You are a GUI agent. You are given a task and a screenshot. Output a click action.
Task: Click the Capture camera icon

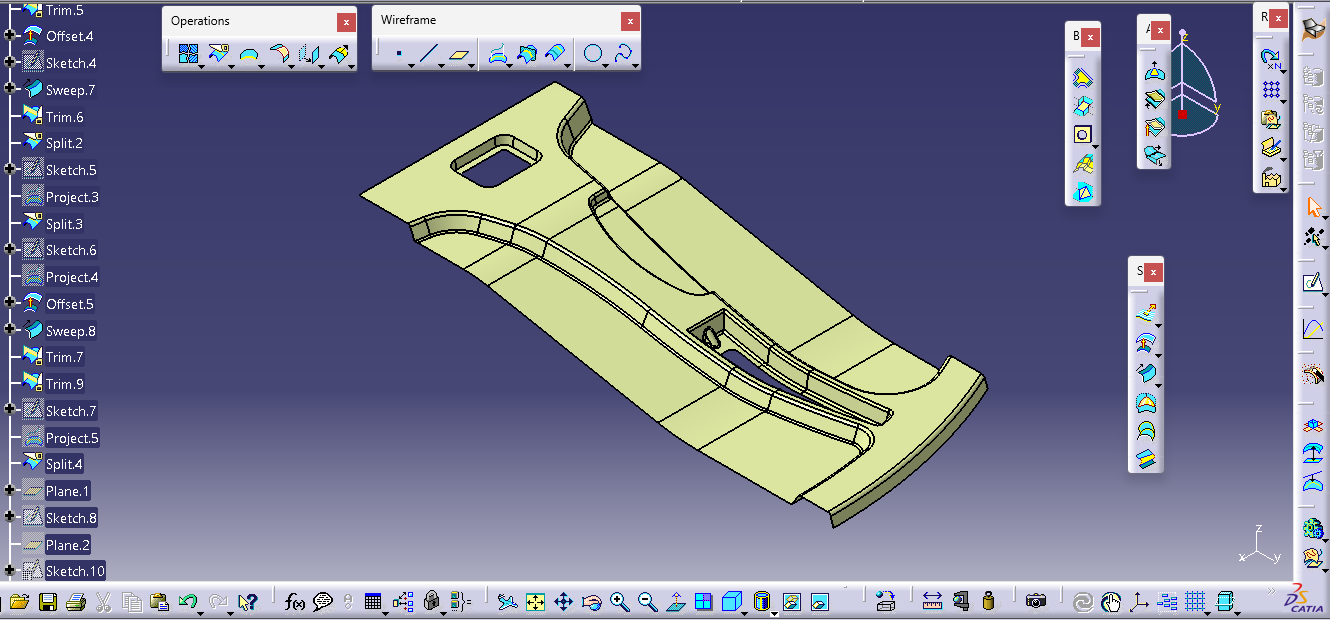pos(1036,602)
